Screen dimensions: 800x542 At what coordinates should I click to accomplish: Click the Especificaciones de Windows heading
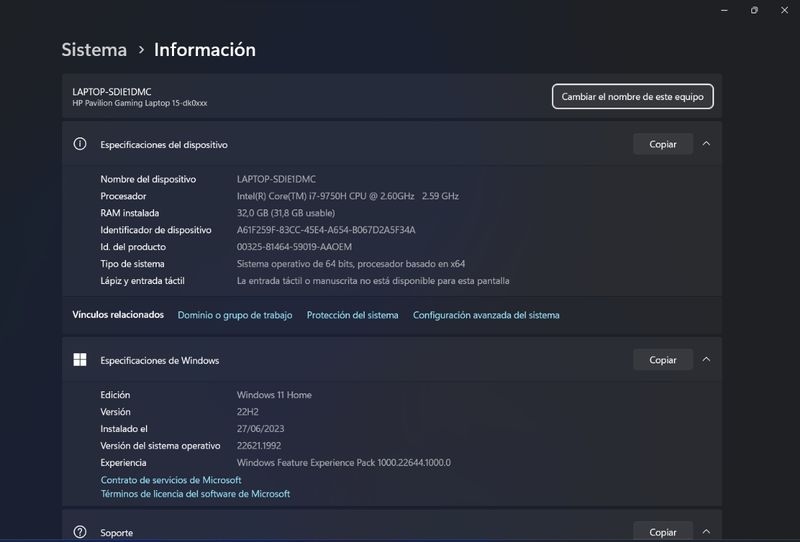(160, 360)
